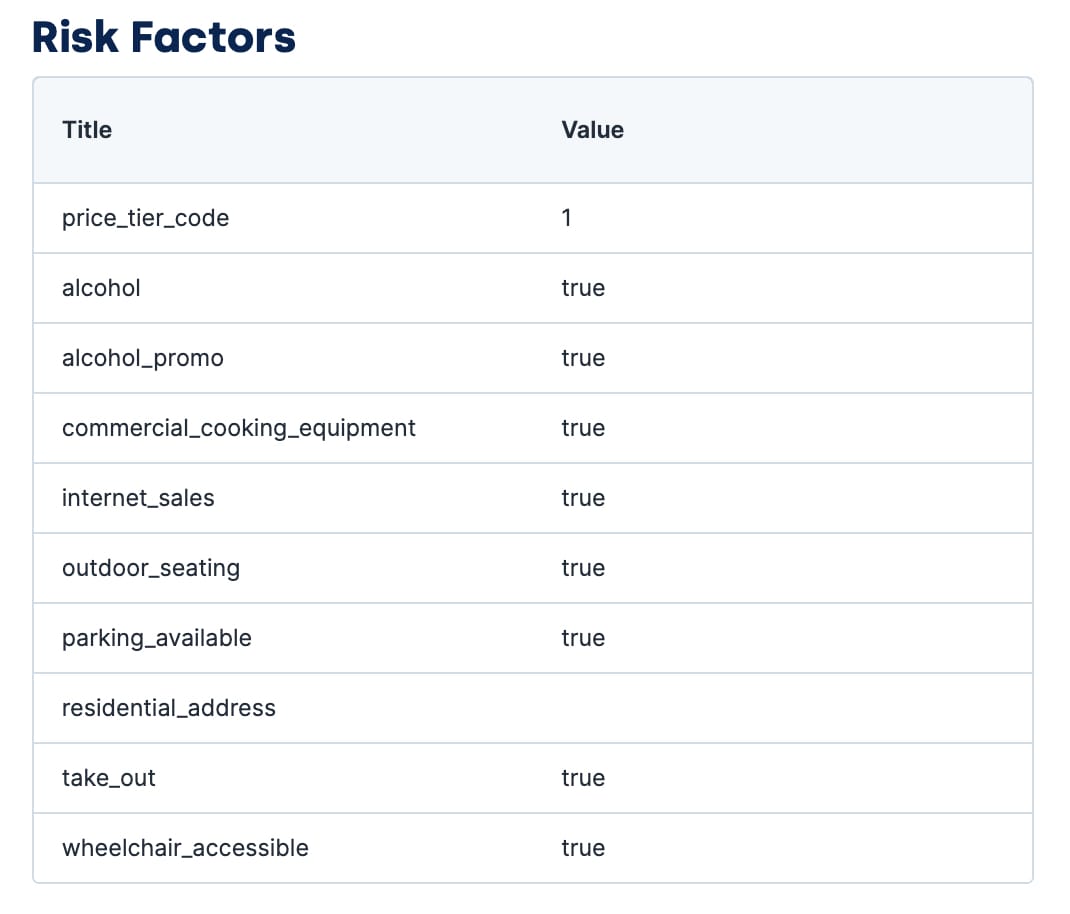Select the alcohol_promo row label

[143, 358]
